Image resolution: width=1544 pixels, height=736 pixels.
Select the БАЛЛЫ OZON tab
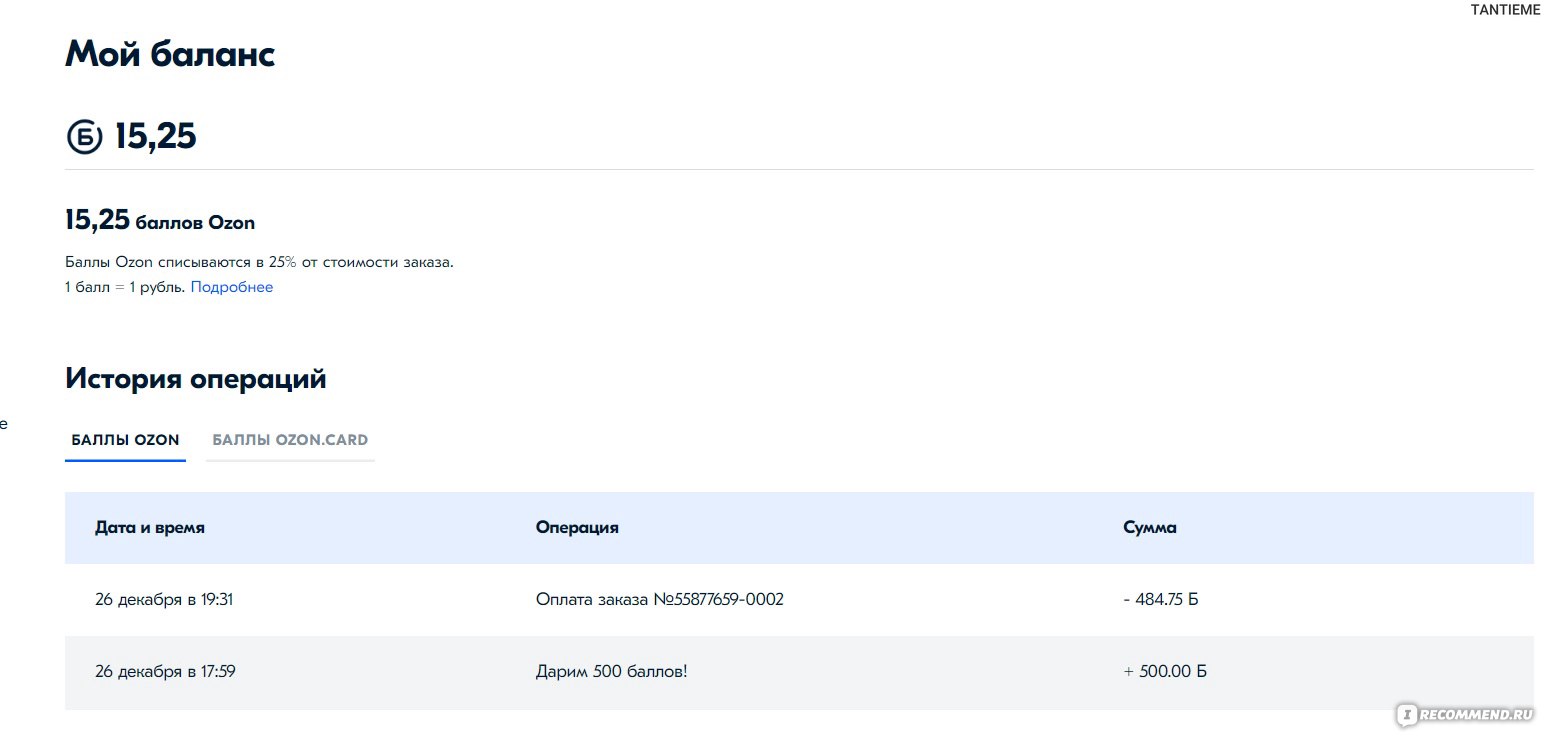point(125,440)
